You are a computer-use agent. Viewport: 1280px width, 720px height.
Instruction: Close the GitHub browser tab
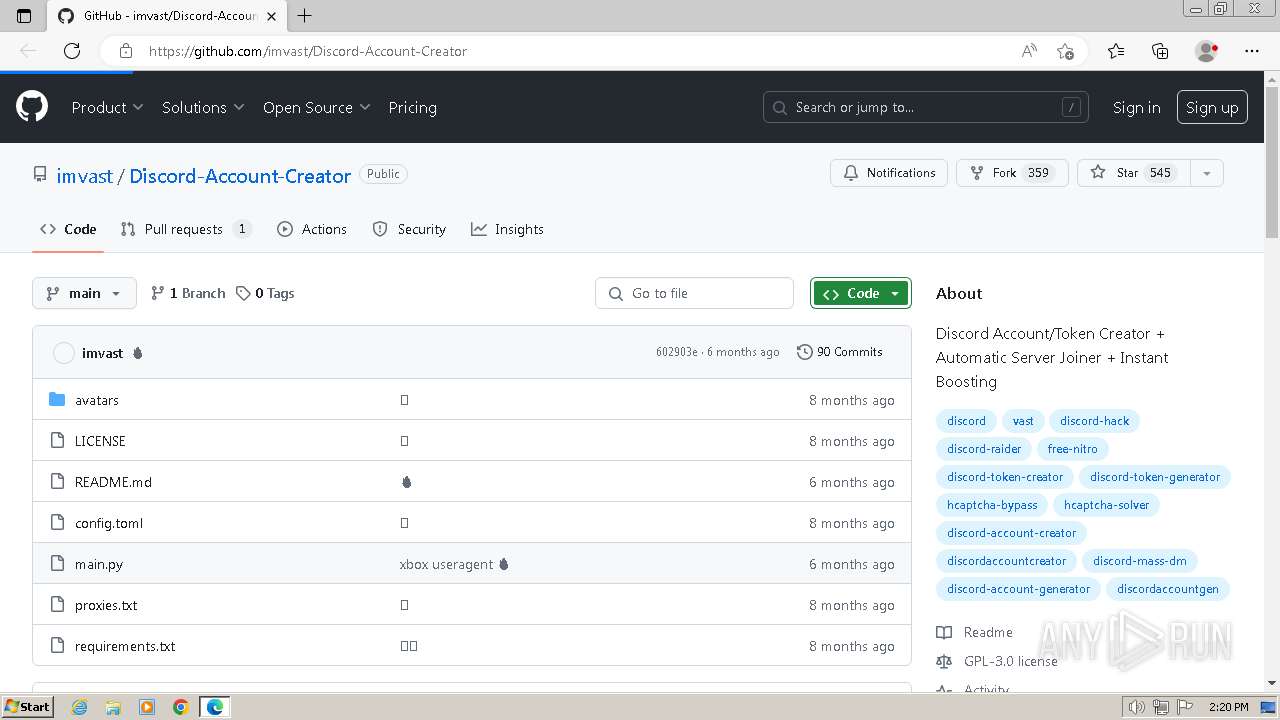tap(271, 16)
